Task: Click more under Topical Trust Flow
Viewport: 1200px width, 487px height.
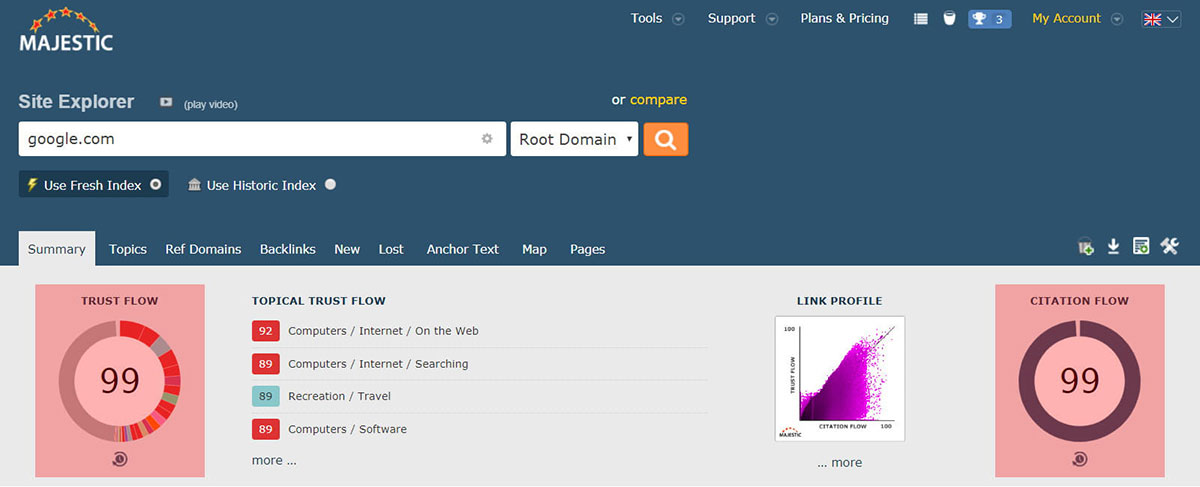Action: pos(274,461)
